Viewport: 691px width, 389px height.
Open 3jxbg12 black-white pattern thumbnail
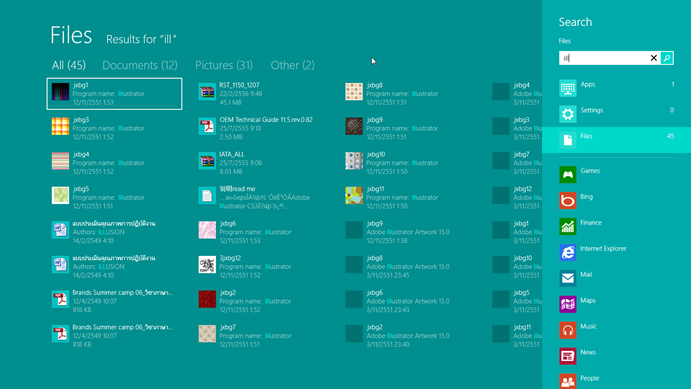click(207, 265)
